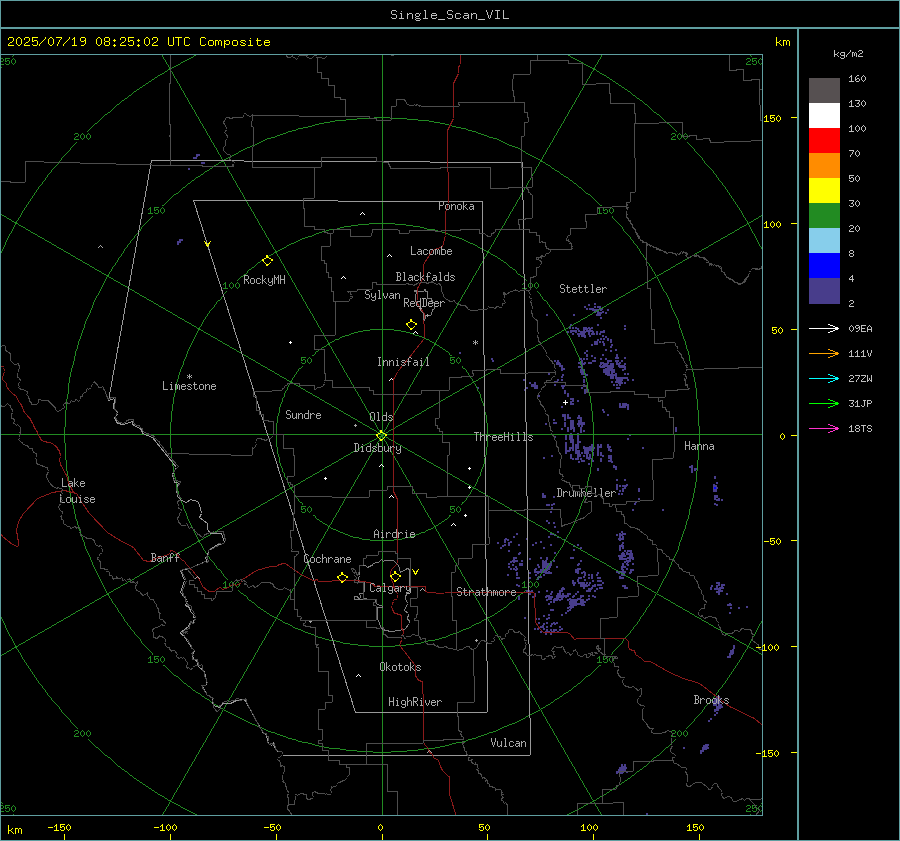Click the magenta 18TS arrow icon
900x841 pixels.
(824, 428)
